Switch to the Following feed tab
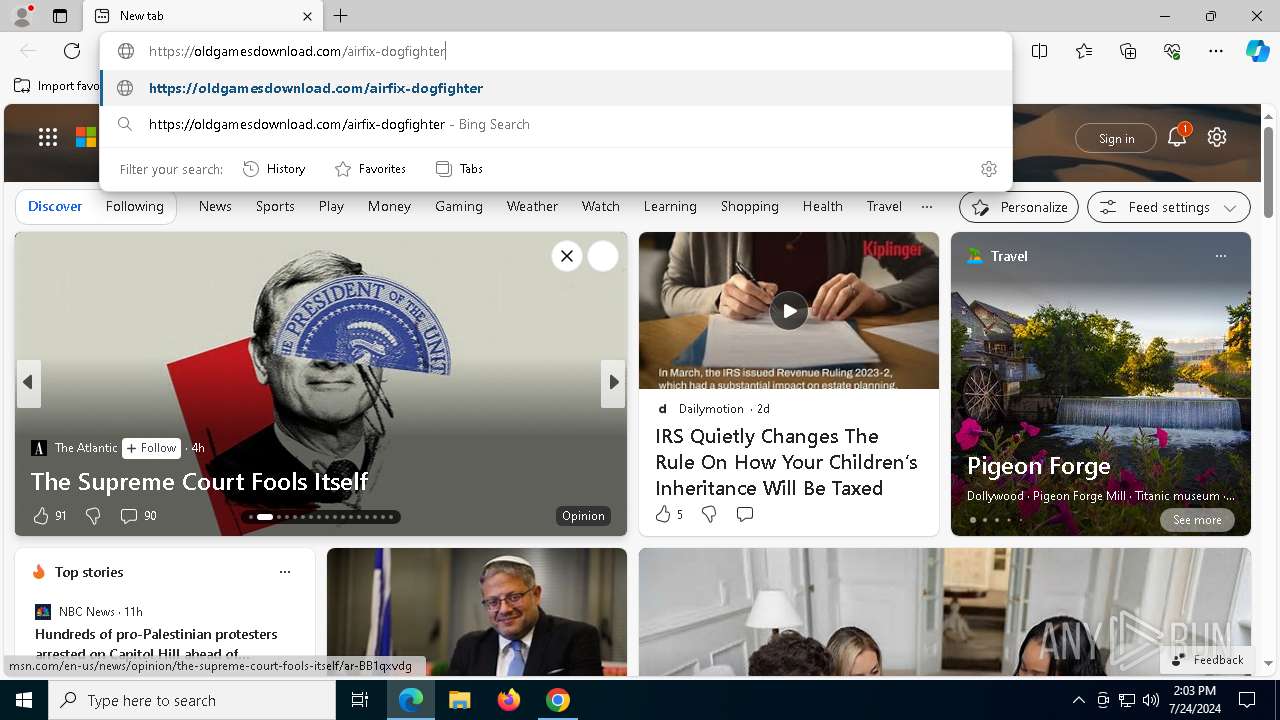Viewport: 1280px width, 720px height. pyautogui.click(x=135, y=206)
